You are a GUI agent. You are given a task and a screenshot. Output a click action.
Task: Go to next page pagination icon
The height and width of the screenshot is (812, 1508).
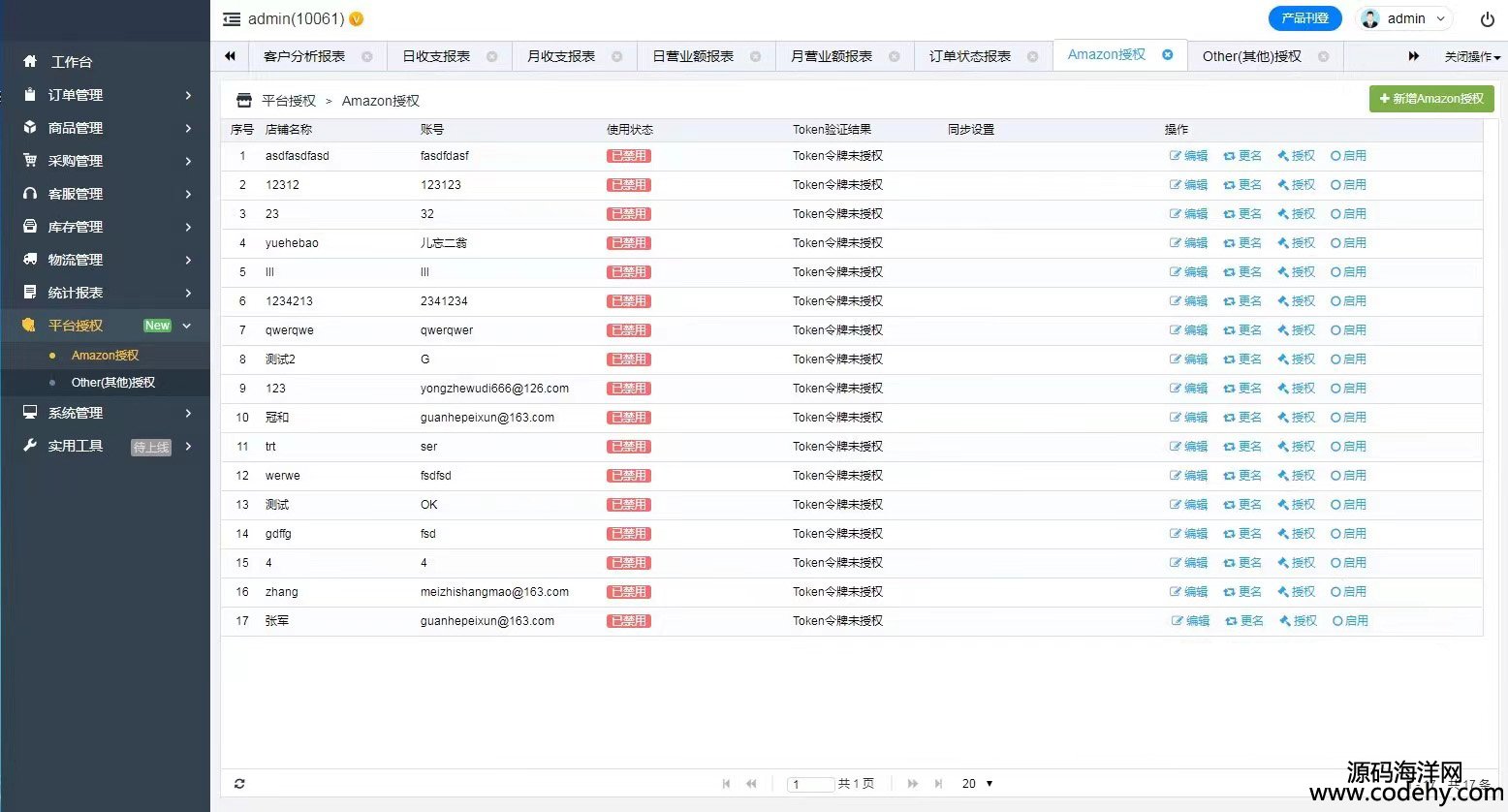[x=912, y=784]
